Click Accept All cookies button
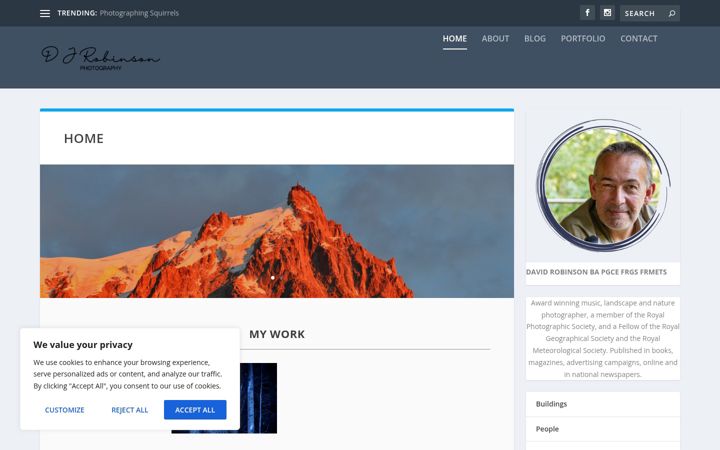 point(195,410)
